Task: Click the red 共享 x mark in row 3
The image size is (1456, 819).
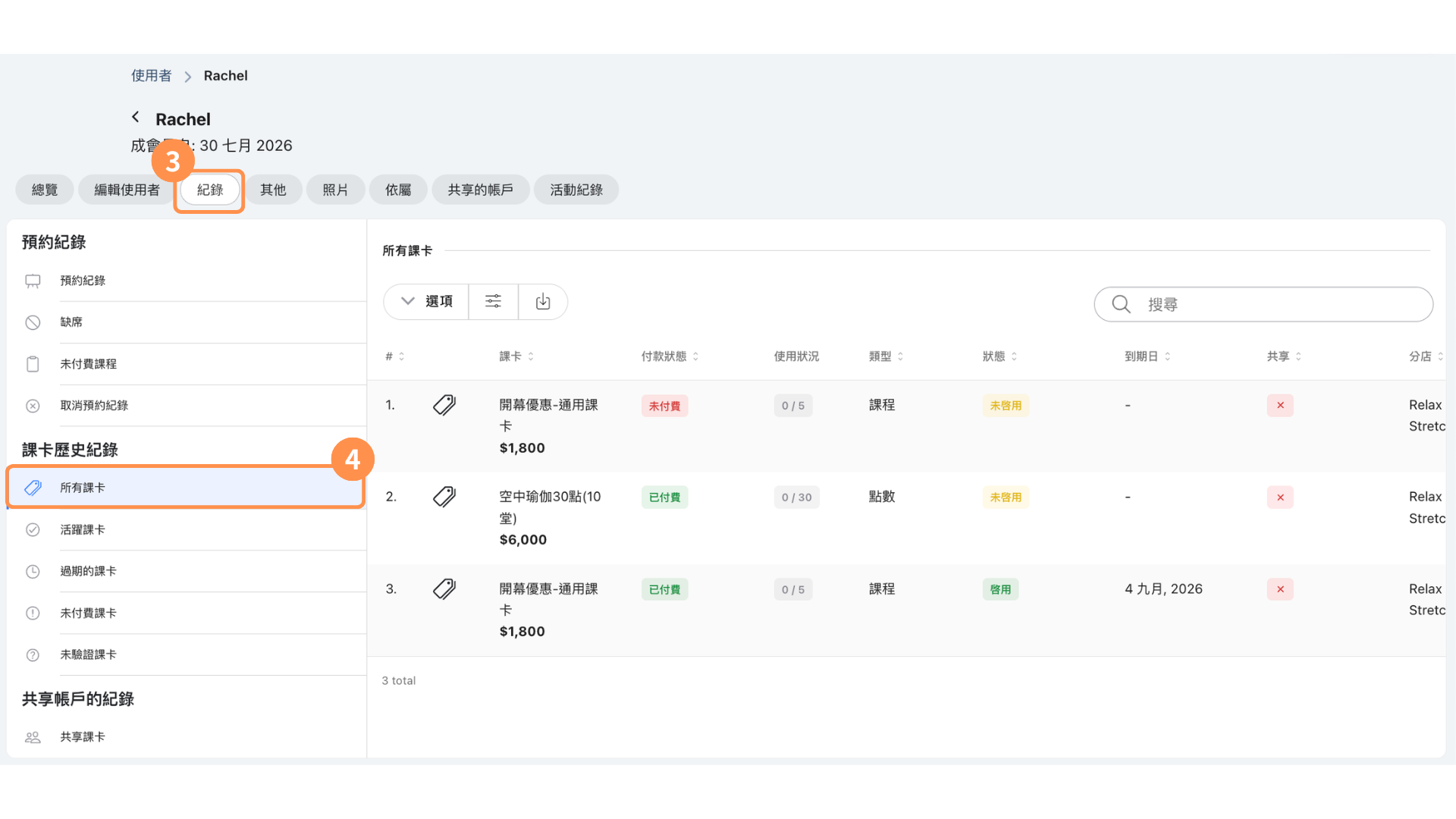Action: (1280, 589)
